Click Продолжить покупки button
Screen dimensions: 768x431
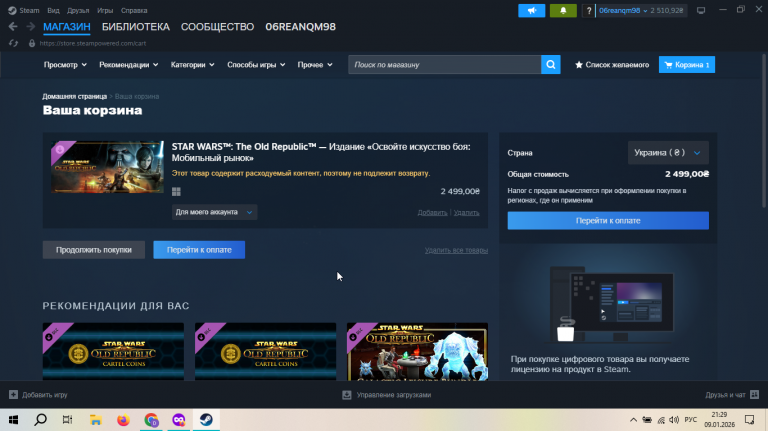94,250
